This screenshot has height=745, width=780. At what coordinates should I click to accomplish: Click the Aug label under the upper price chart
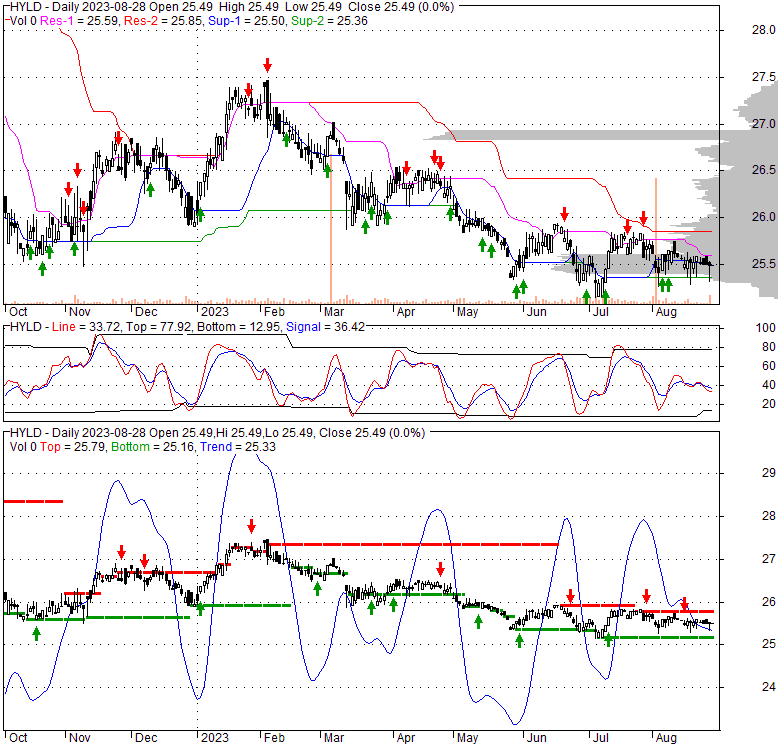pyautogui.click(x=666, y=312)
